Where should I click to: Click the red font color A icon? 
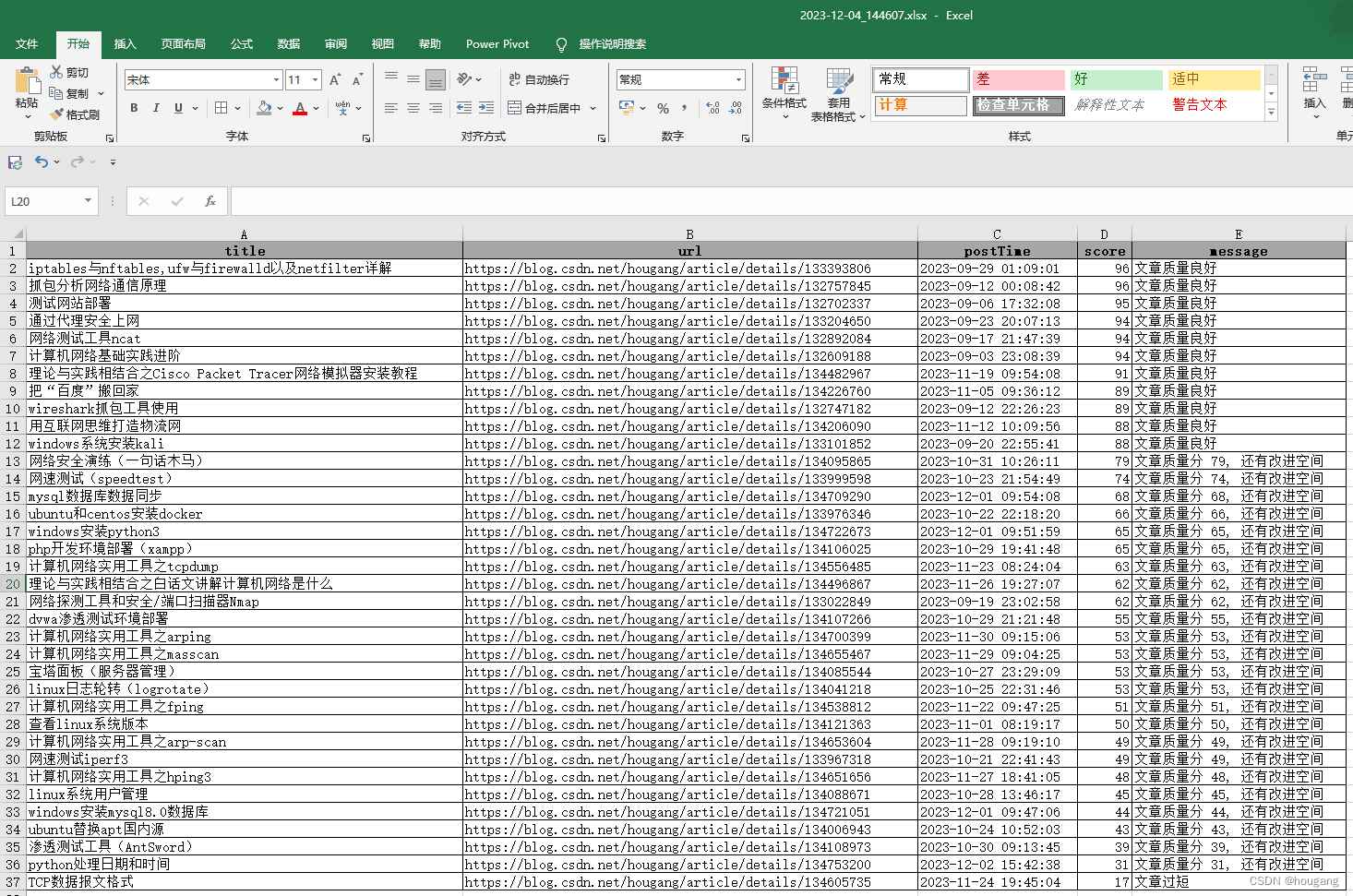click(300, 108)
